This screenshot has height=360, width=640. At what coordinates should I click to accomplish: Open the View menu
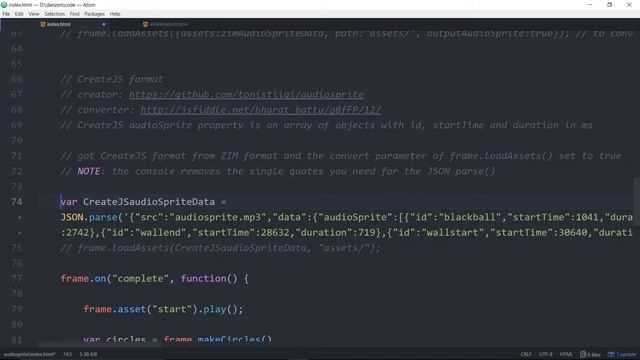tap(34, 14)
